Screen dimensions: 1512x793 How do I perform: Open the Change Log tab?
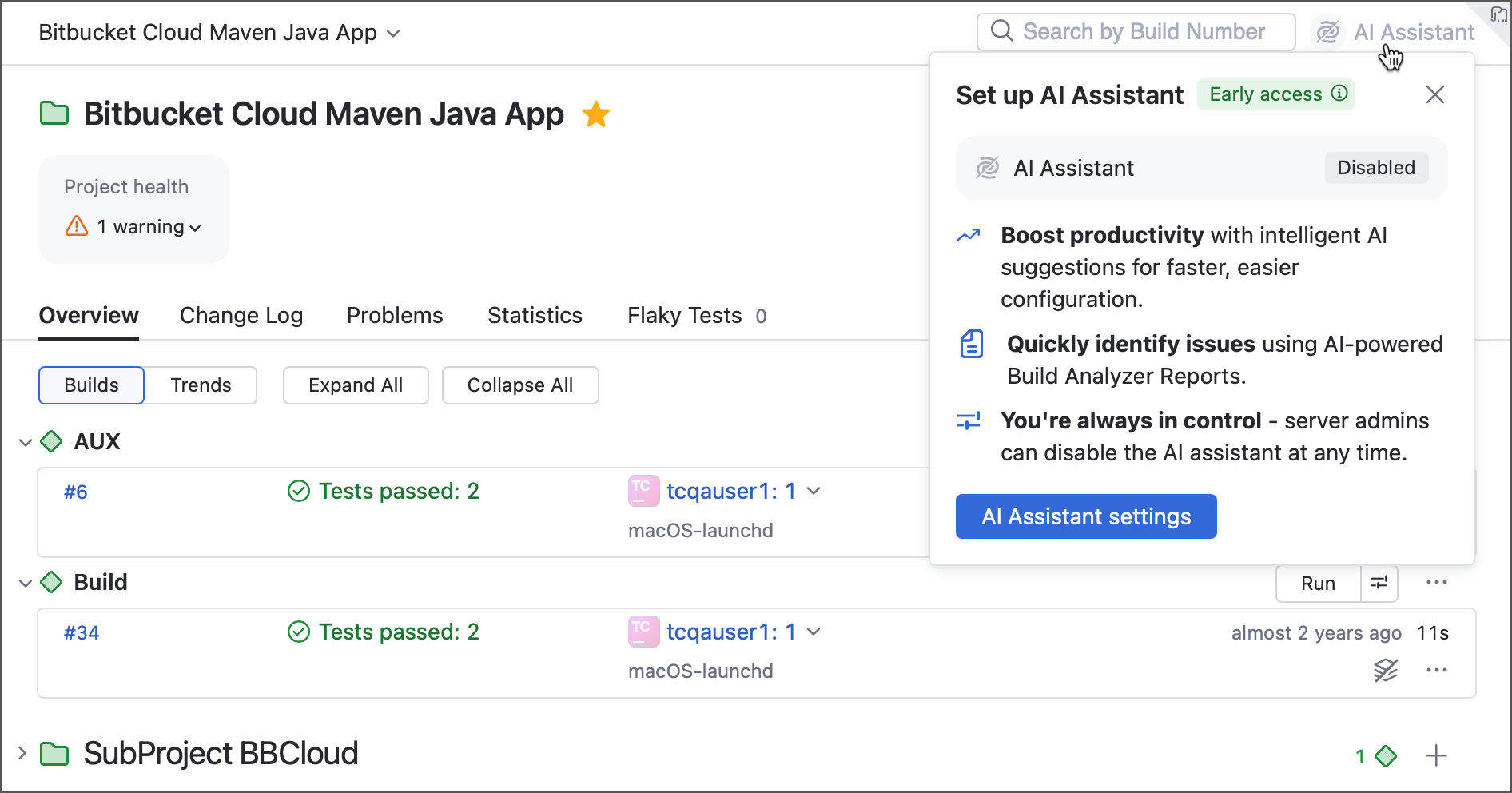click(x=241, y=315)
